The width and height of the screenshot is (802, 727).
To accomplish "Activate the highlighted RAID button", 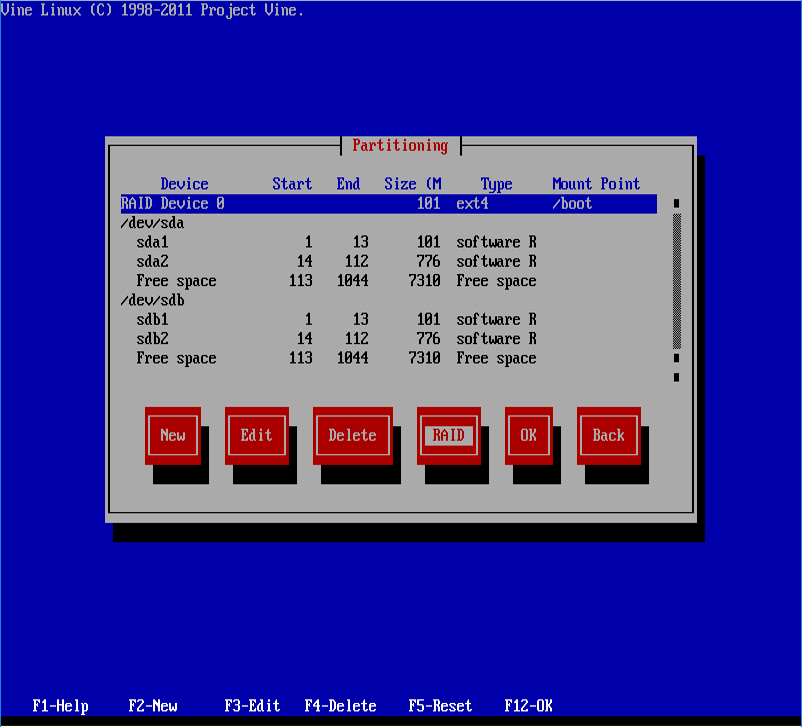I will coord(449,435).
